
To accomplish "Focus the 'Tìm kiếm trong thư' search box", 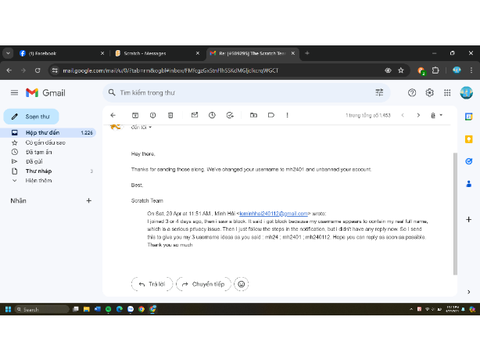I will pyautogui.click(x=247, y=93).
